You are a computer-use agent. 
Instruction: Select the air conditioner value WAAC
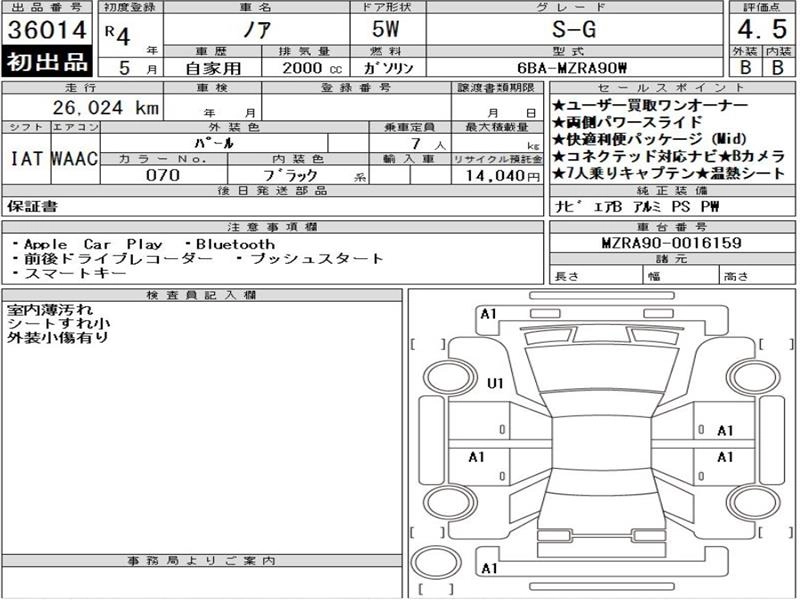click(74, 159)
